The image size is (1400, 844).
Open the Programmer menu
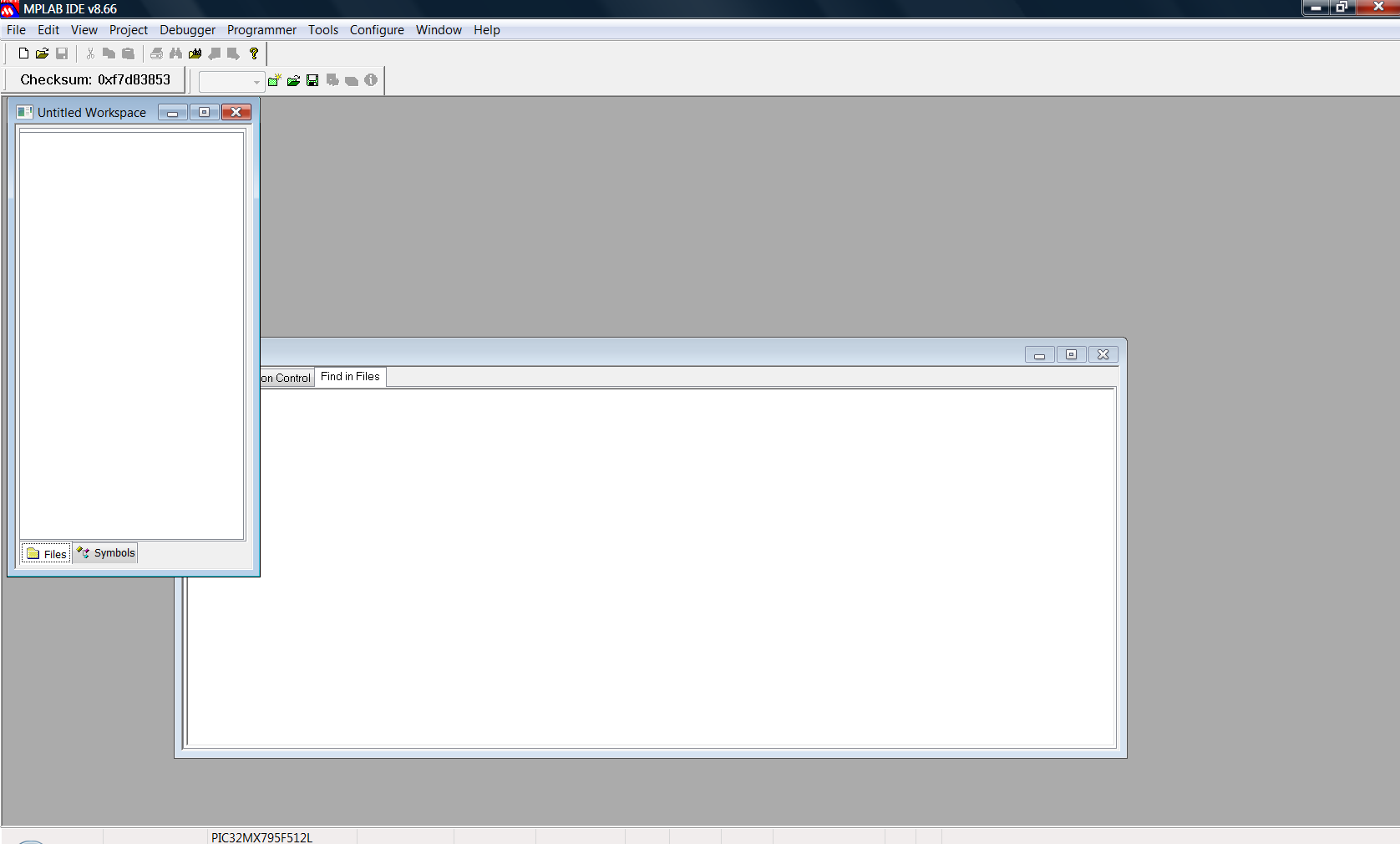point(261,30)
